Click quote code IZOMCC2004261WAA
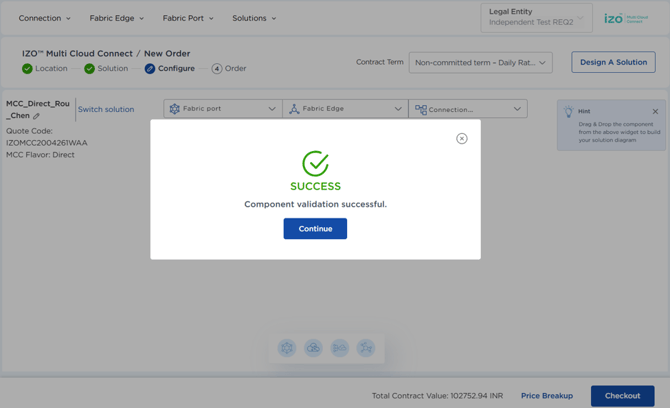This screenshot has width=670, height=408. [47, 143]
